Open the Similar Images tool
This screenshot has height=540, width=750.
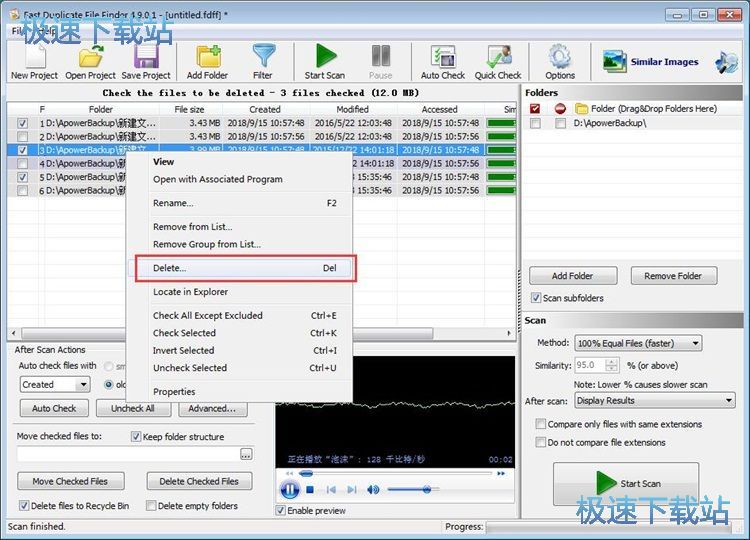(x=650, y=62)
